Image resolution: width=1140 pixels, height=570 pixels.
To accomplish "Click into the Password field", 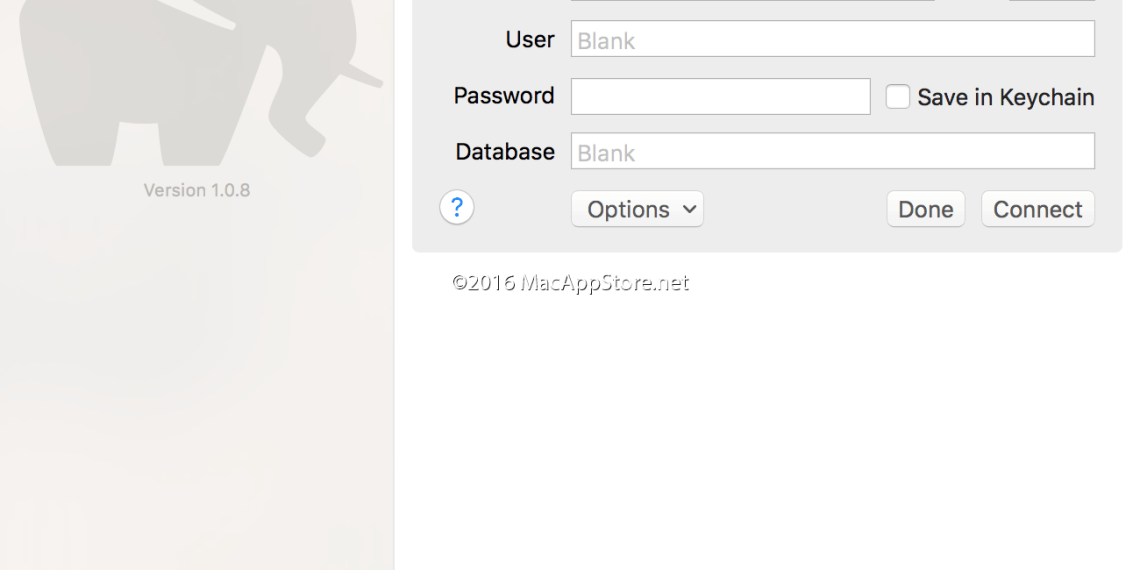I will [x=720, y=97].
